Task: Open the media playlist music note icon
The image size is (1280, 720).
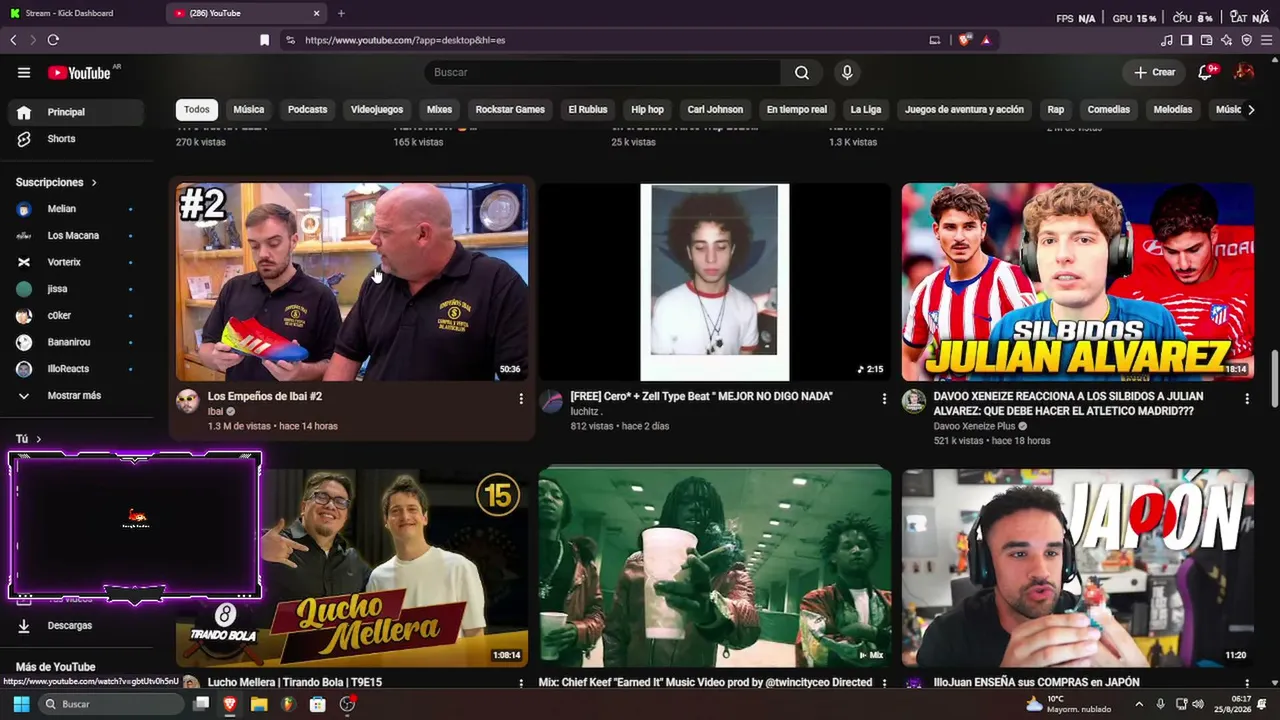Action: [1167, 40]
